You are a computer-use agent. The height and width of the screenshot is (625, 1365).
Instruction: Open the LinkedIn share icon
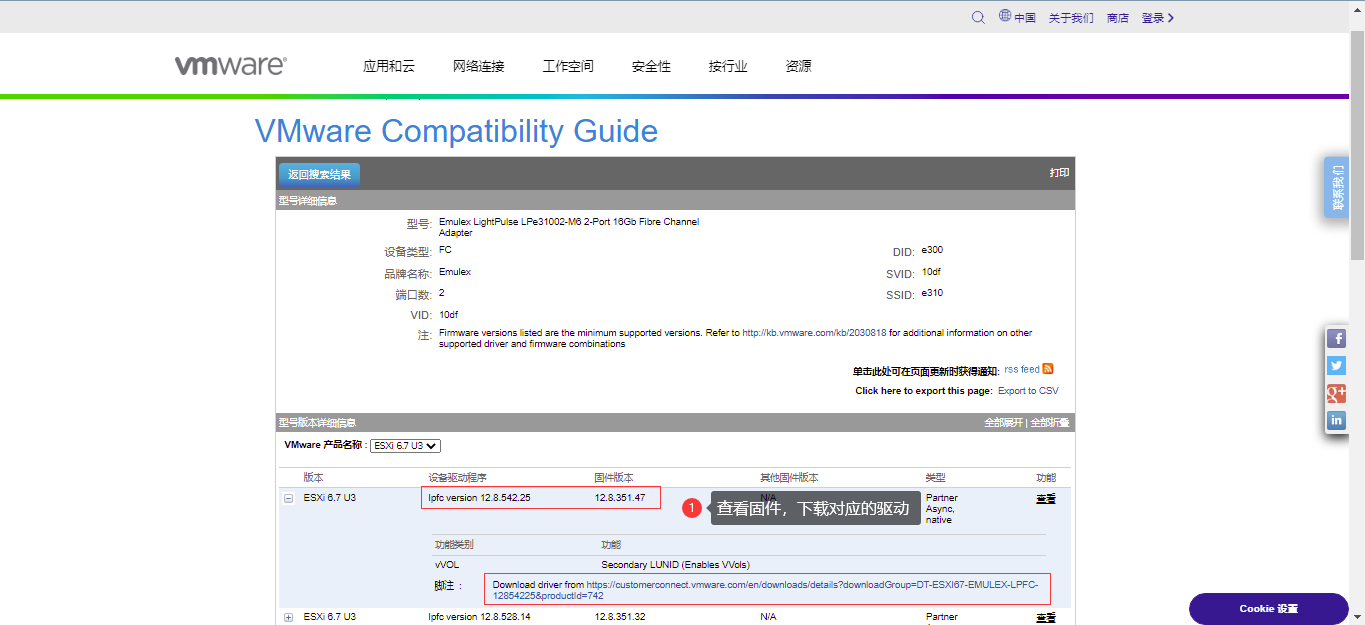(x=1336, y=420)
